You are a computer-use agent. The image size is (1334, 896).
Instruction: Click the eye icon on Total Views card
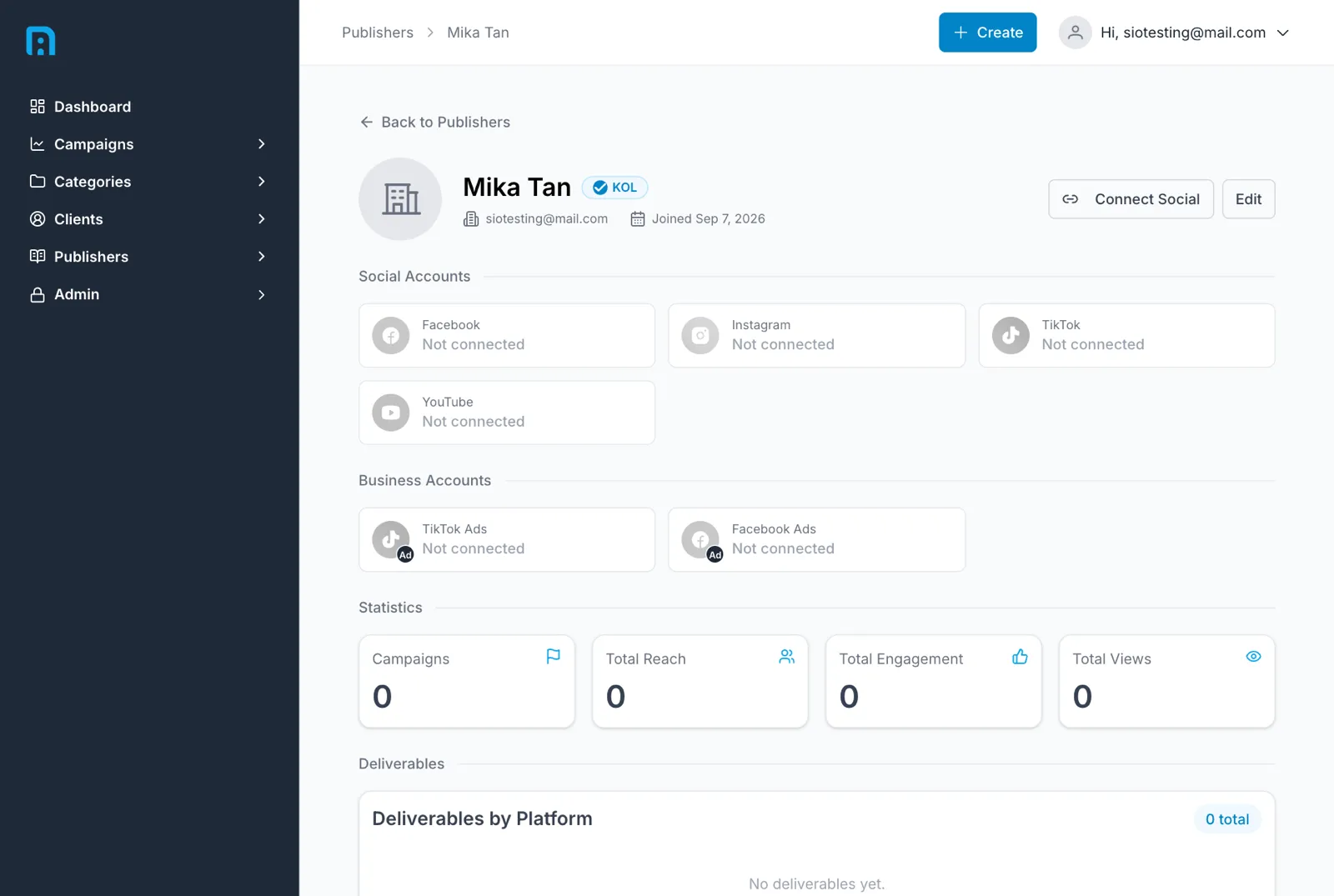(1254, 657)
